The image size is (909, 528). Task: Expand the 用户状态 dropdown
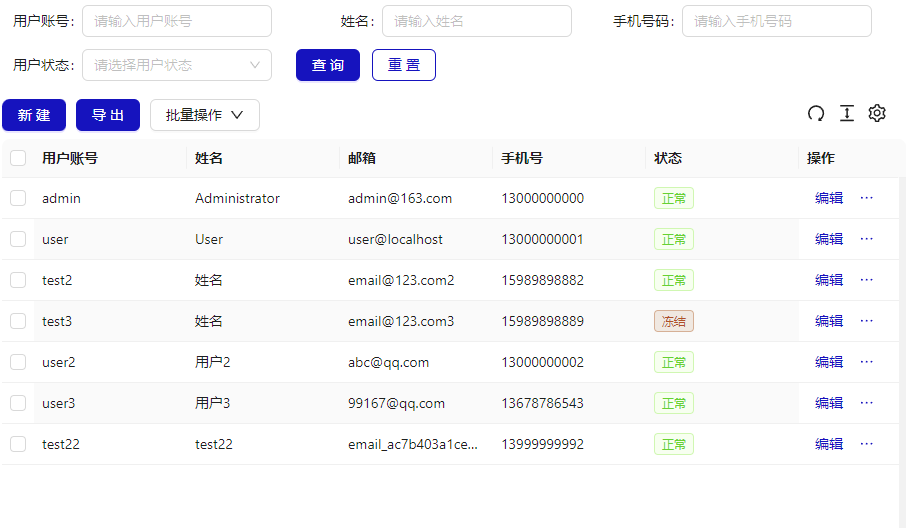click(x=177, y=65)
